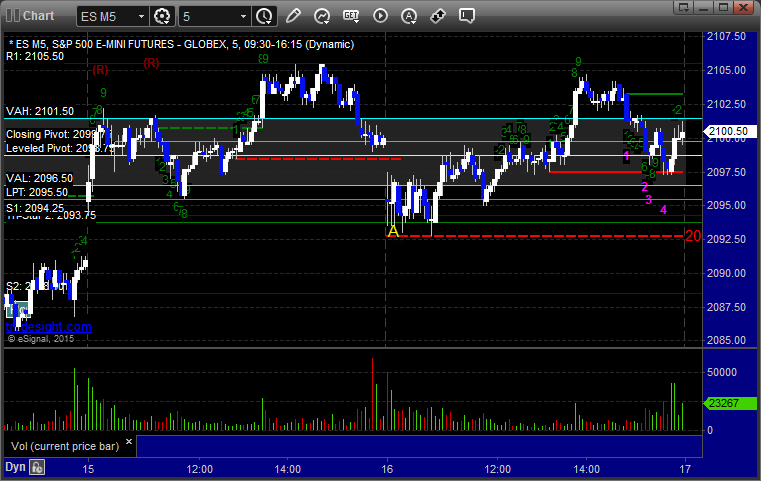Open the comment speech bubble icon
Screen dimensions: 761x481
466,16
